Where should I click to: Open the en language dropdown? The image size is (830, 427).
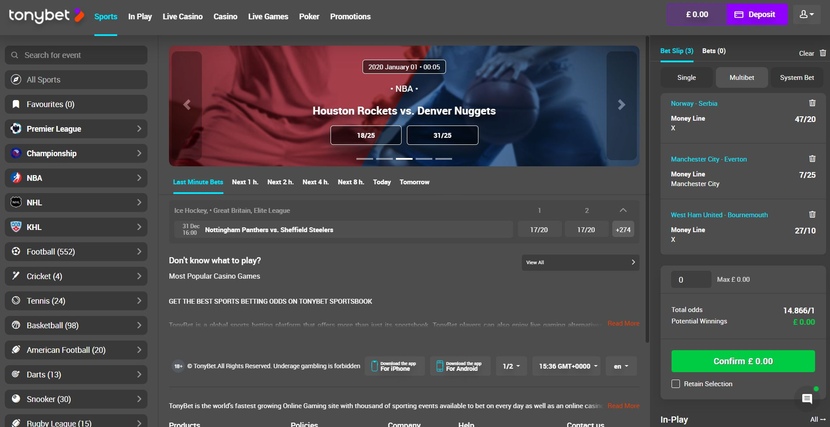[621, 366]
